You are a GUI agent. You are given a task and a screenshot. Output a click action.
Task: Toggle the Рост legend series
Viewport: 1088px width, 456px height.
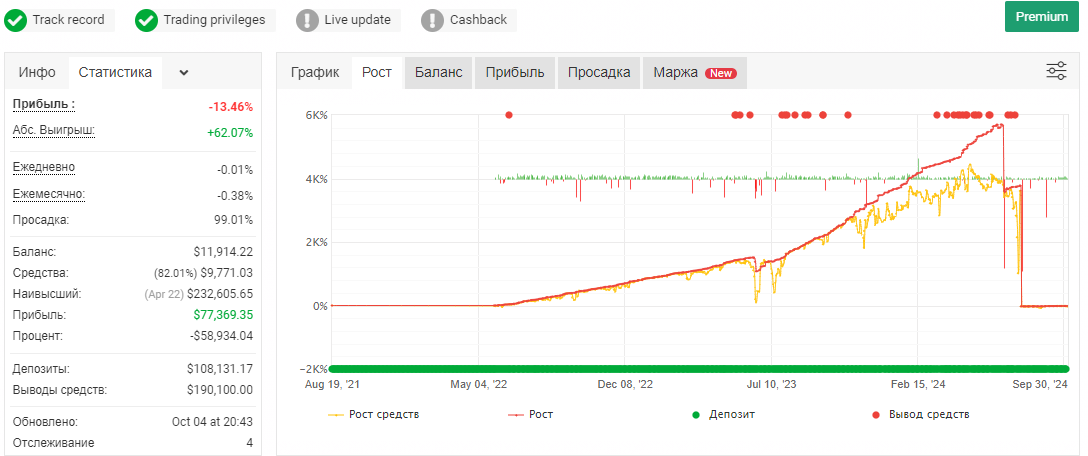tap(531, 415)
